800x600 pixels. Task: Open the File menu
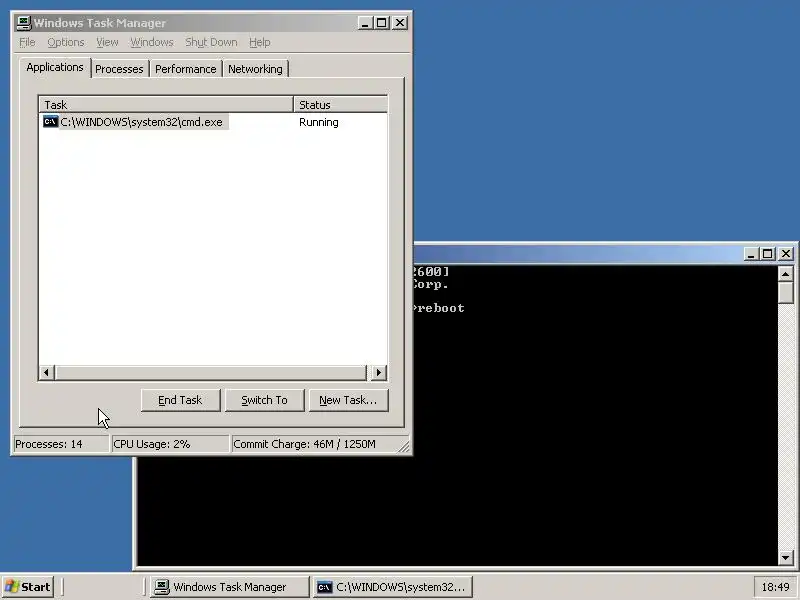pyautogui.click(x=27, y=42)
